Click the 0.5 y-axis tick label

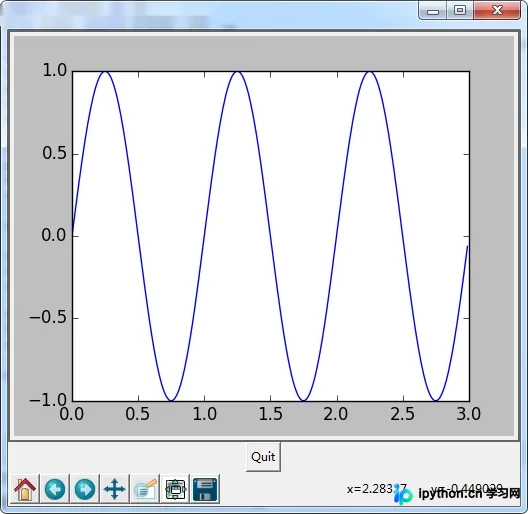(x=54, y=154)
